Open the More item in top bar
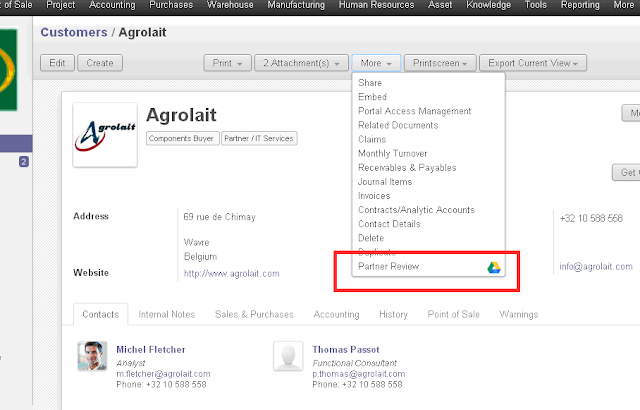The width and height of the screenshot is (640, 410). 624,5
